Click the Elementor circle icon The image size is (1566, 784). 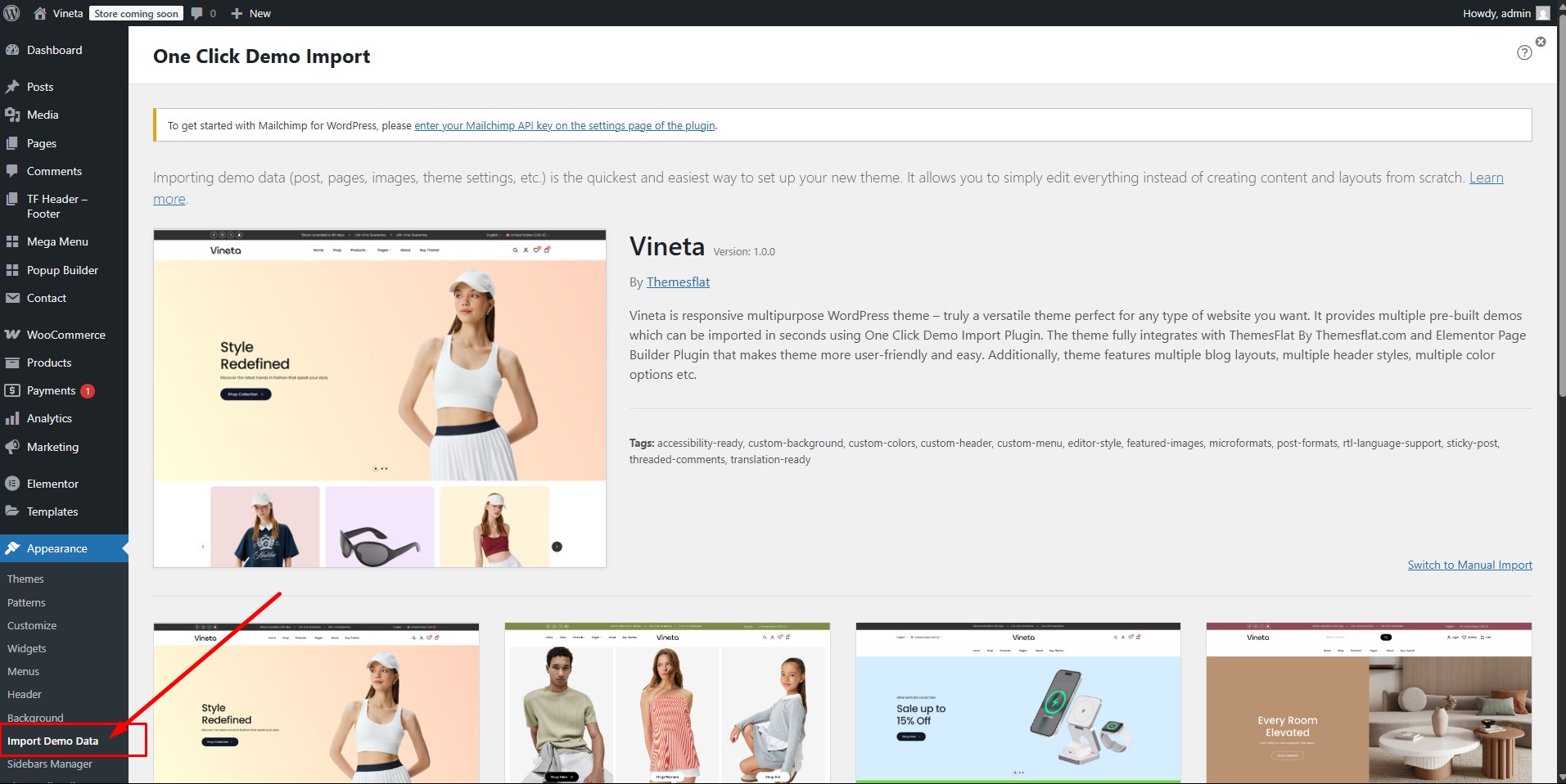coord(12,484)
